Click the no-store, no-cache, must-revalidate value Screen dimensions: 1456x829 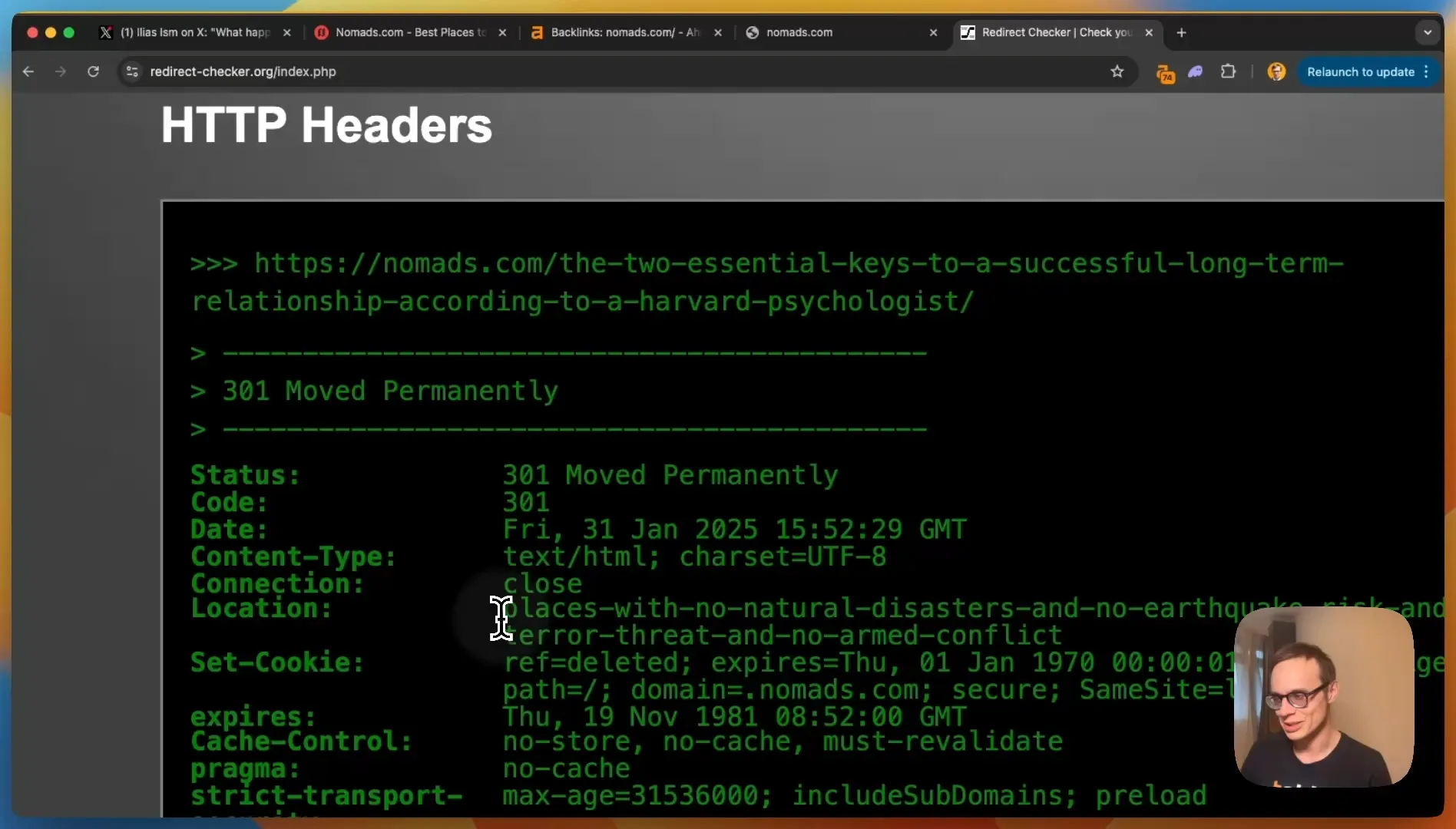tap(783, 741)
